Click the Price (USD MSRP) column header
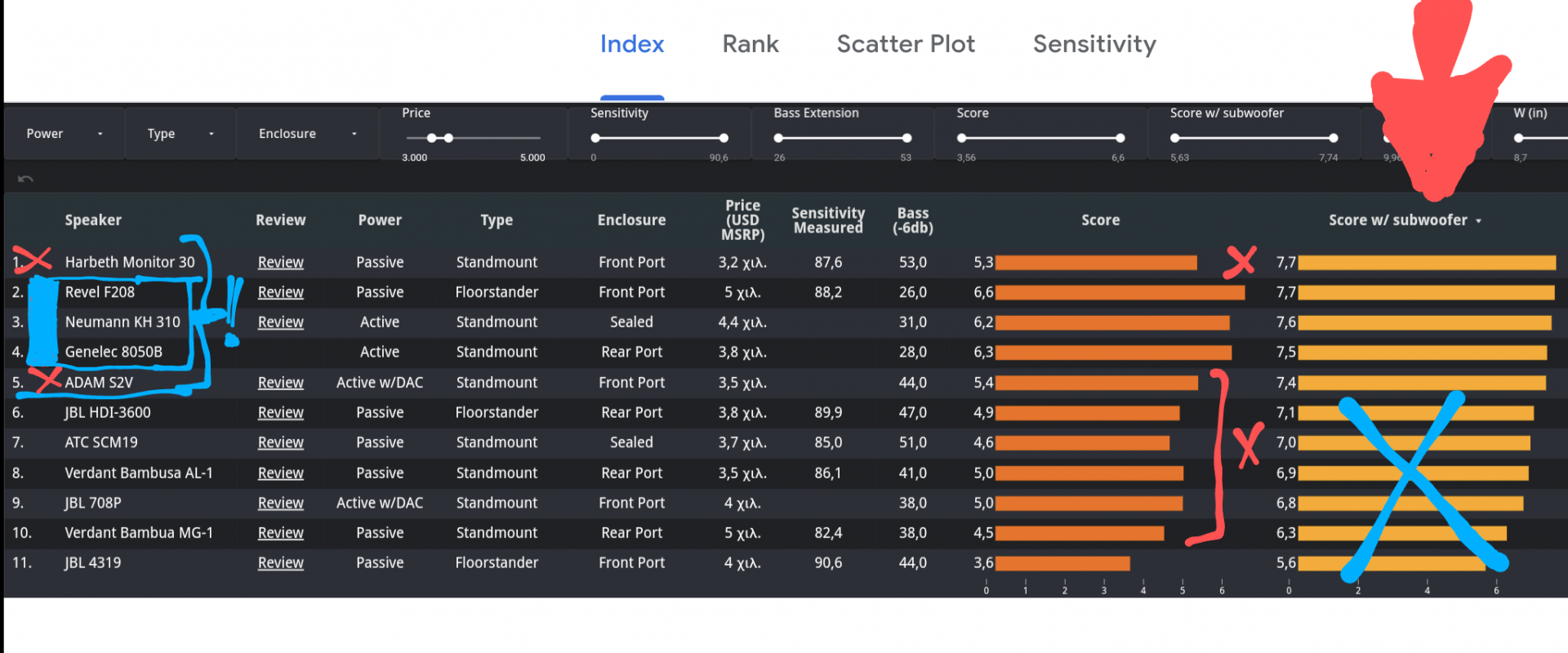 (x=742, y=220)
